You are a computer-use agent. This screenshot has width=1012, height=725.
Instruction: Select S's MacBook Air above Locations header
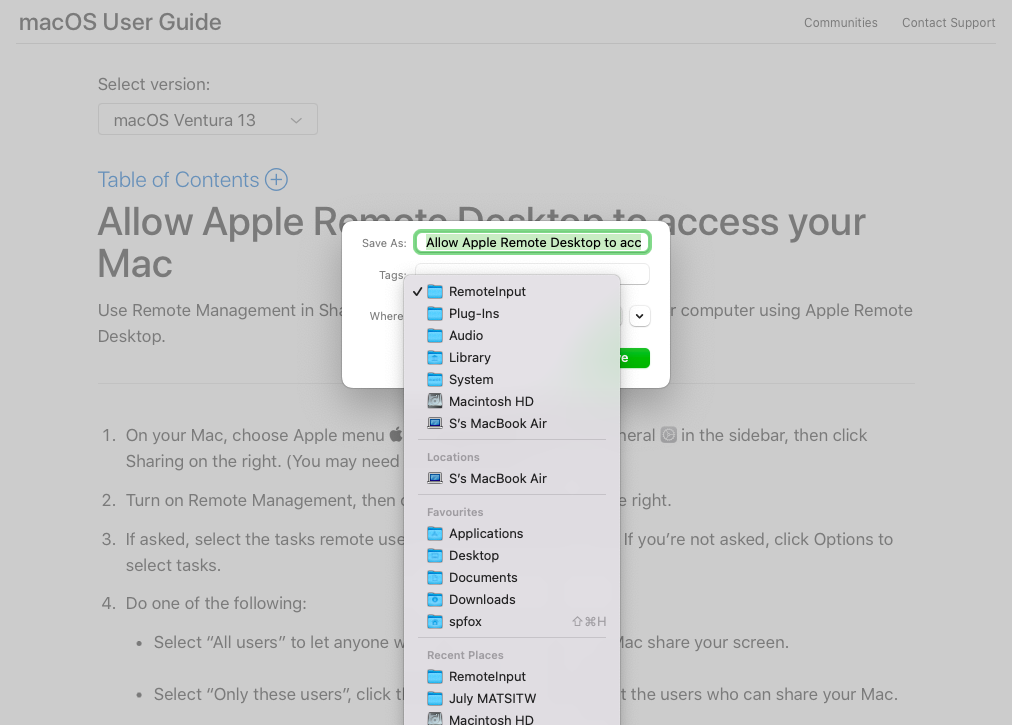click(x=512, y=424)
